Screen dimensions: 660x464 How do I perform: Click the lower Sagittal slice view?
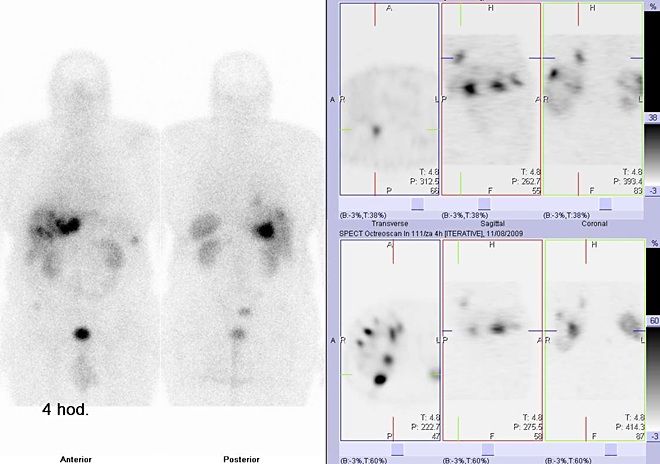pos(491,340)
